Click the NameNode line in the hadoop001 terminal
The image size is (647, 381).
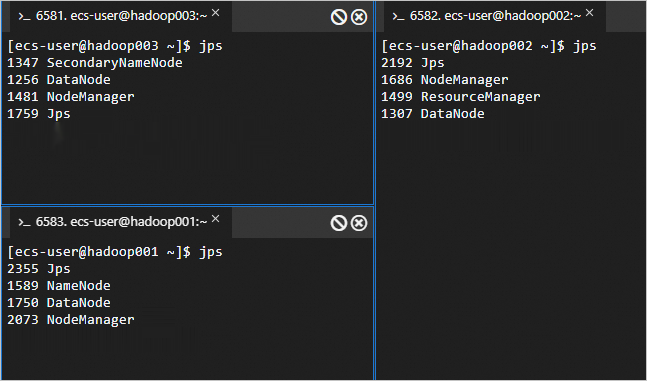pos(59,286)
